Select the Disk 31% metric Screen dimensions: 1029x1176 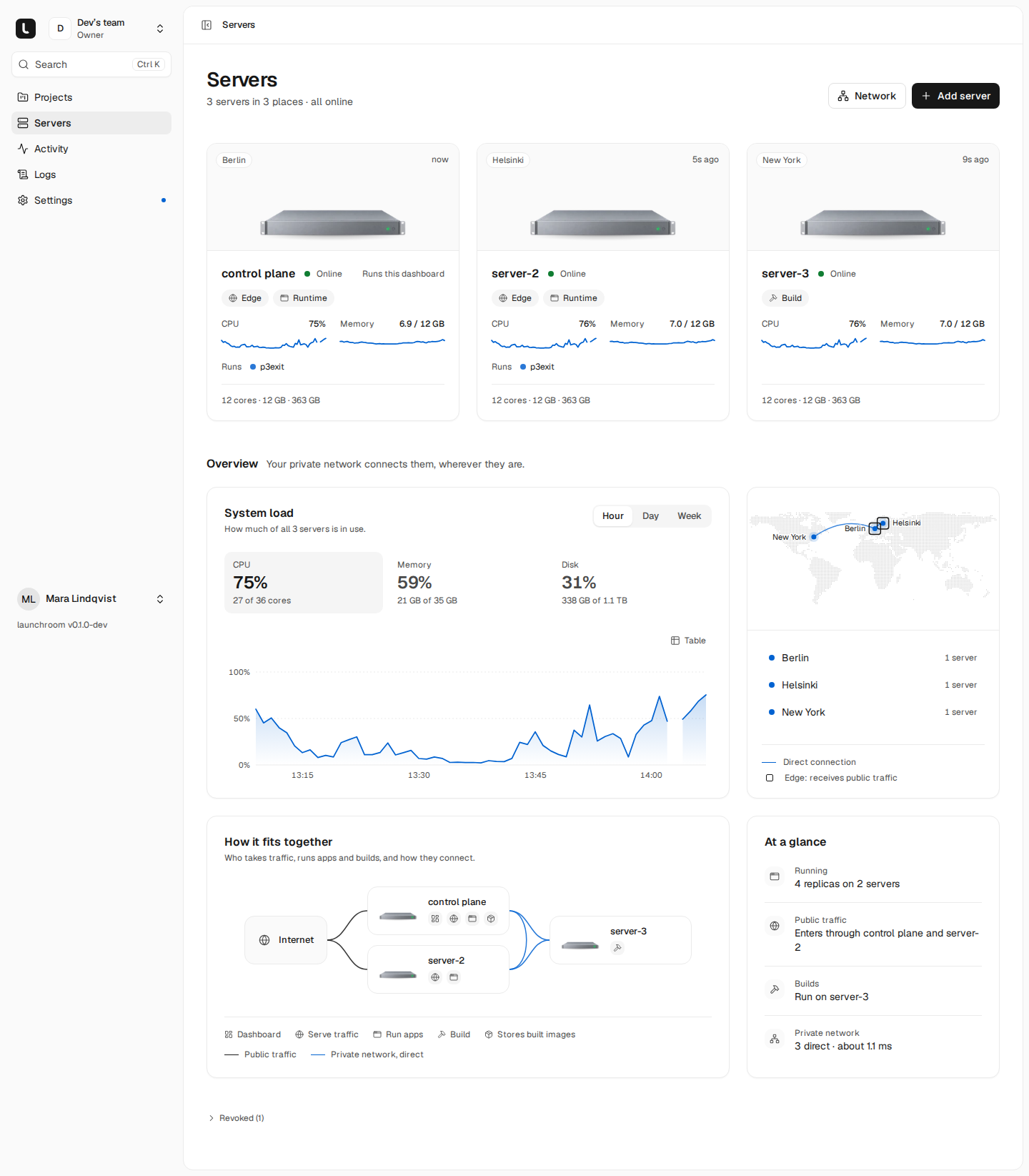tap(632, 583)
